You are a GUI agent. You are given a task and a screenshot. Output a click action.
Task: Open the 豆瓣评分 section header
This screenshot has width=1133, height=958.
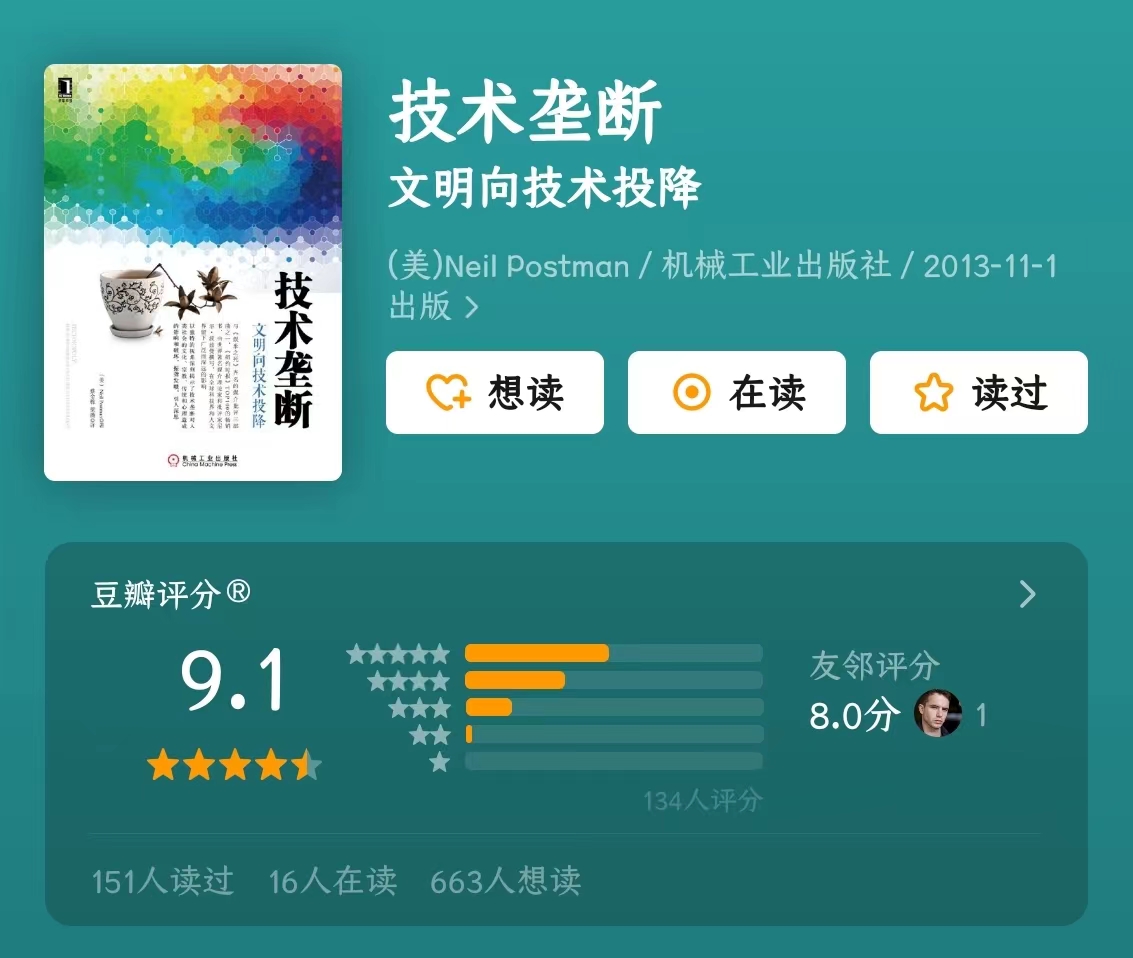[x=171, y=594]
